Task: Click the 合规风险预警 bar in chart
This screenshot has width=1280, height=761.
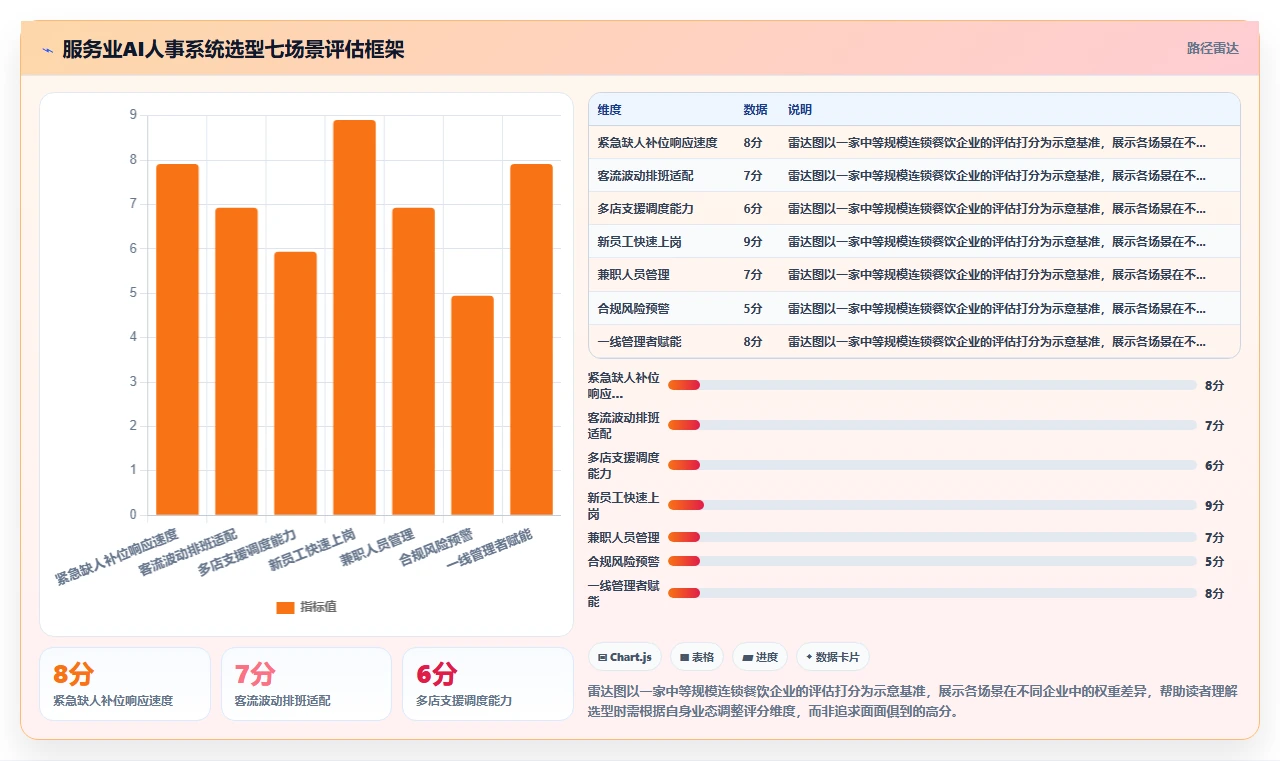Action: pos(472,406)
